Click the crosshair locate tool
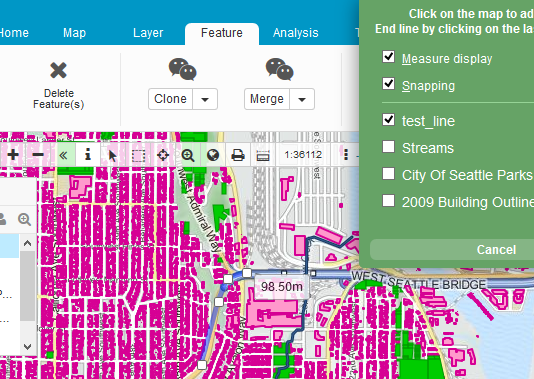This screenshot has height=379, width=534. click(x=163, y=155)
